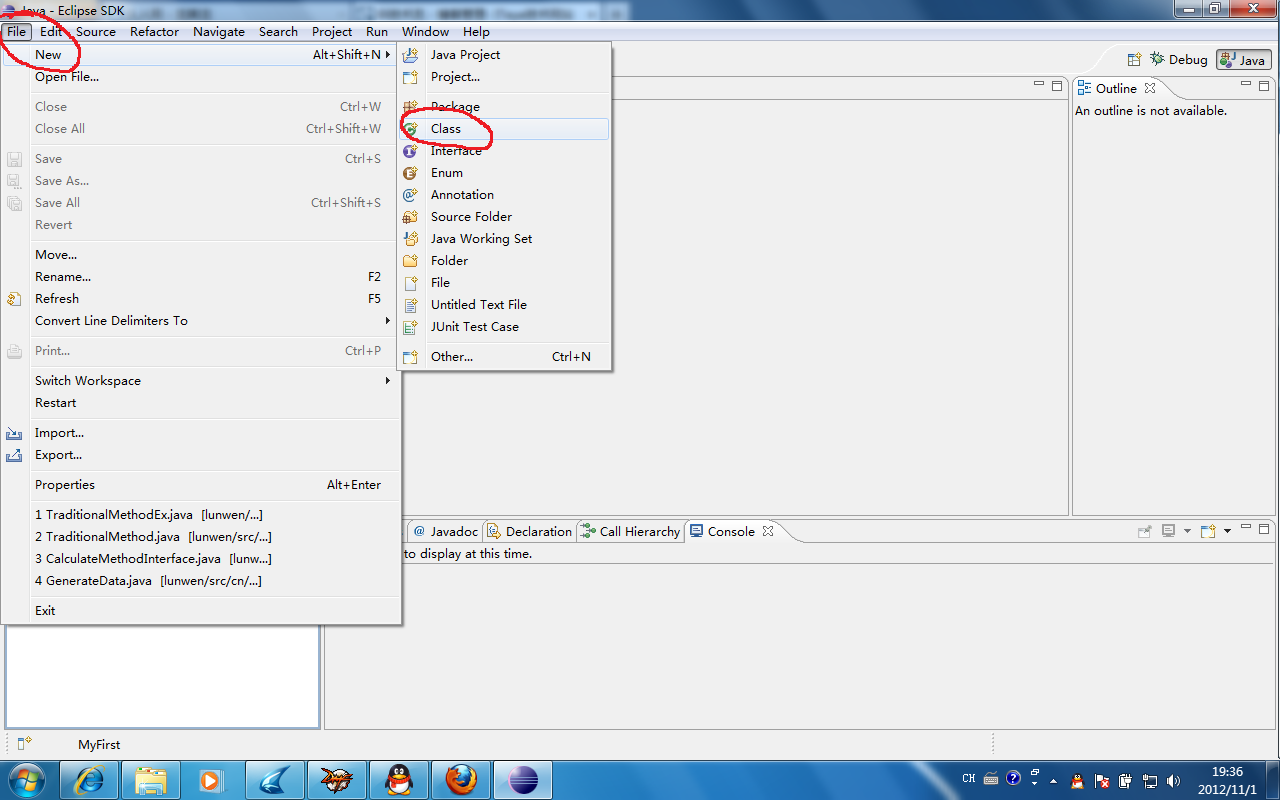Open the Open Console dropdown arrow

(1227, 531)
